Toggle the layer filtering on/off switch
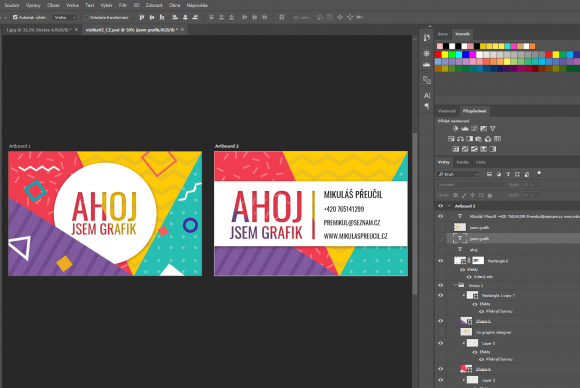This screenshot has width=580, height=388. pos(539,173)
